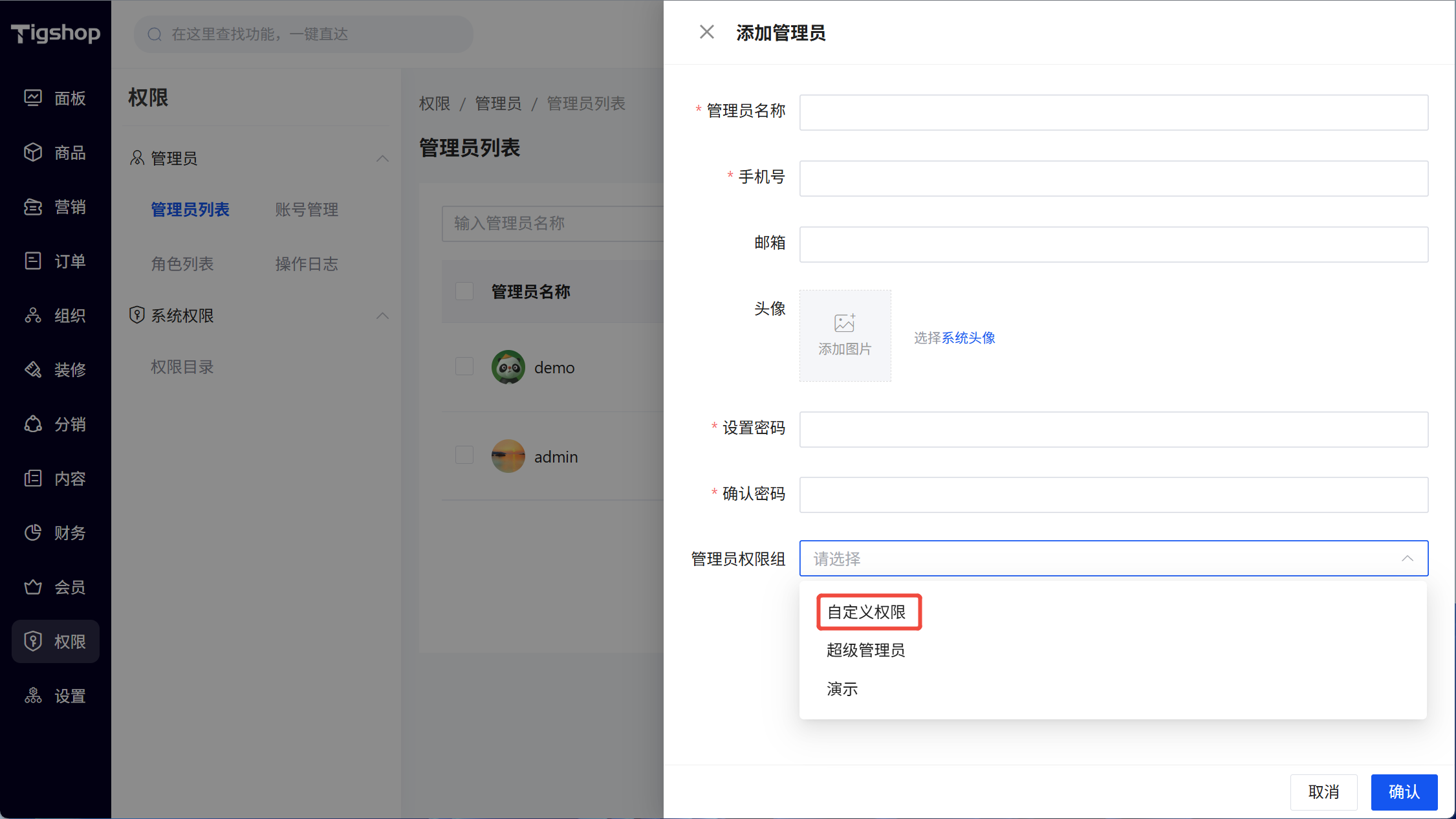Open the 营销 marketing sidebar icon

33,206
